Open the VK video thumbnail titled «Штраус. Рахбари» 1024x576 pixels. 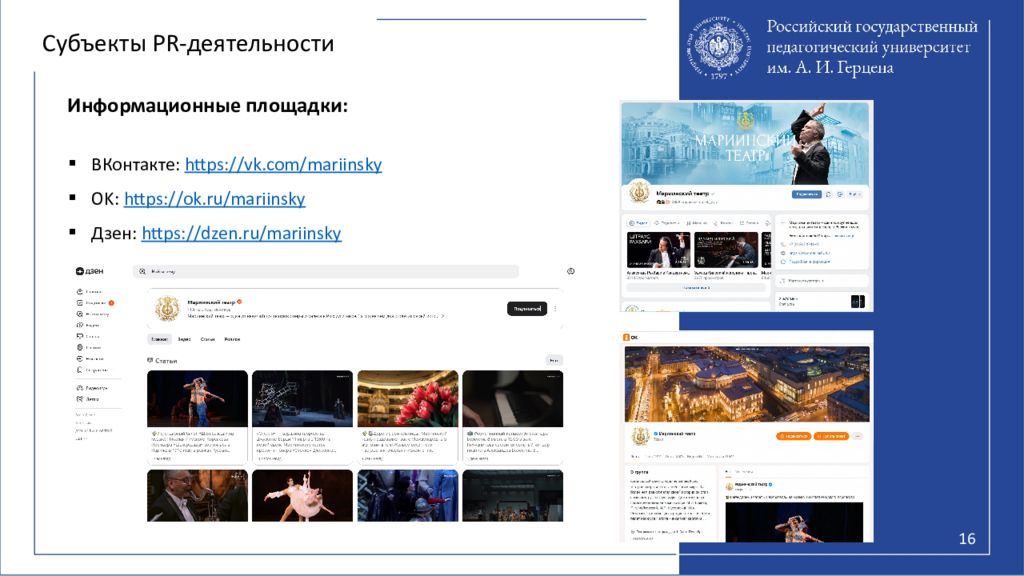tap(658, 249)
